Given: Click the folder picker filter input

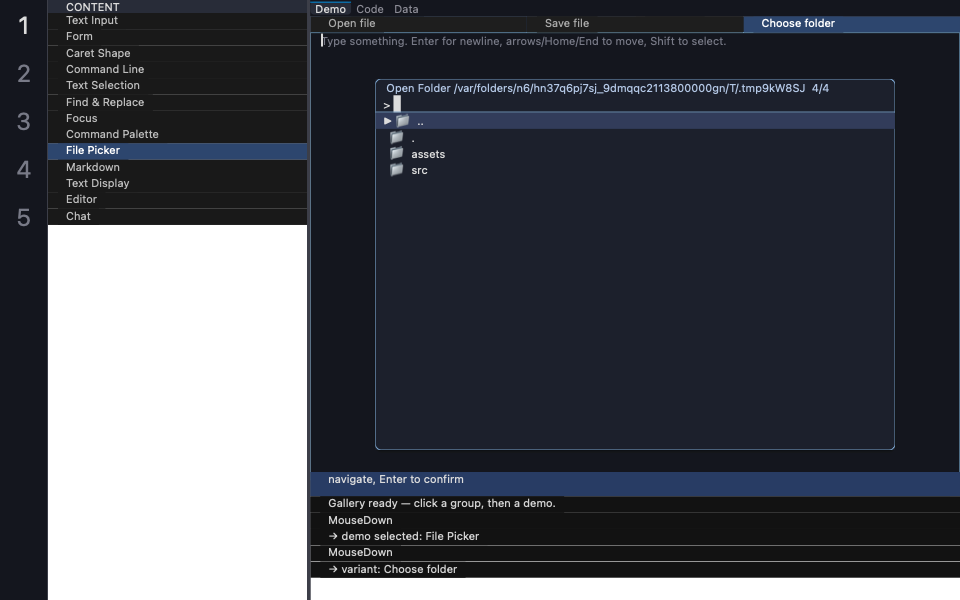Looking at the screenshot, I should [635, 105].
